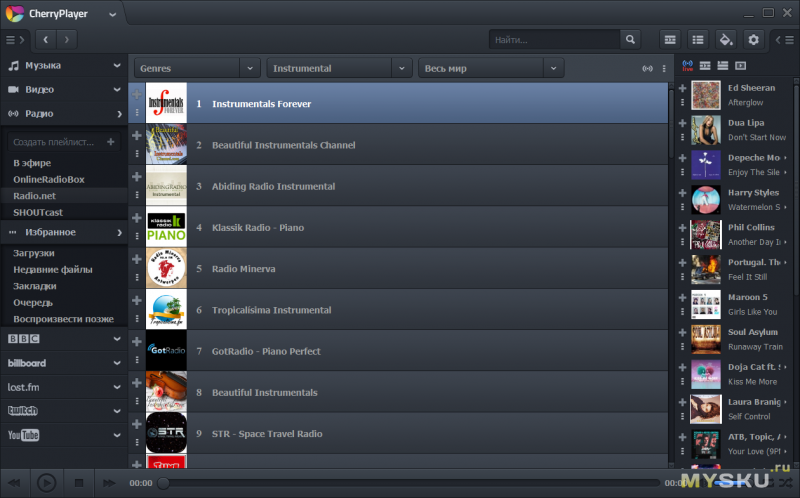Expand the twitch section

[64, 411]
